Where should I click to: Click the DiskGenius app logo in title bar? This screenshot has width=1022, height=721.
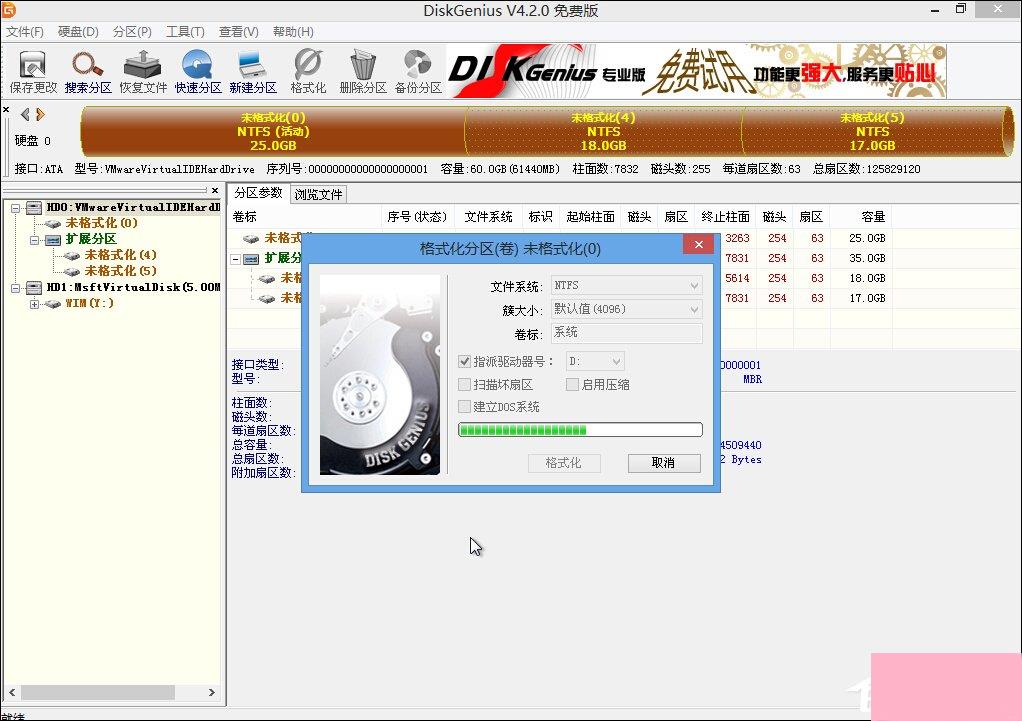pos(8,10)
